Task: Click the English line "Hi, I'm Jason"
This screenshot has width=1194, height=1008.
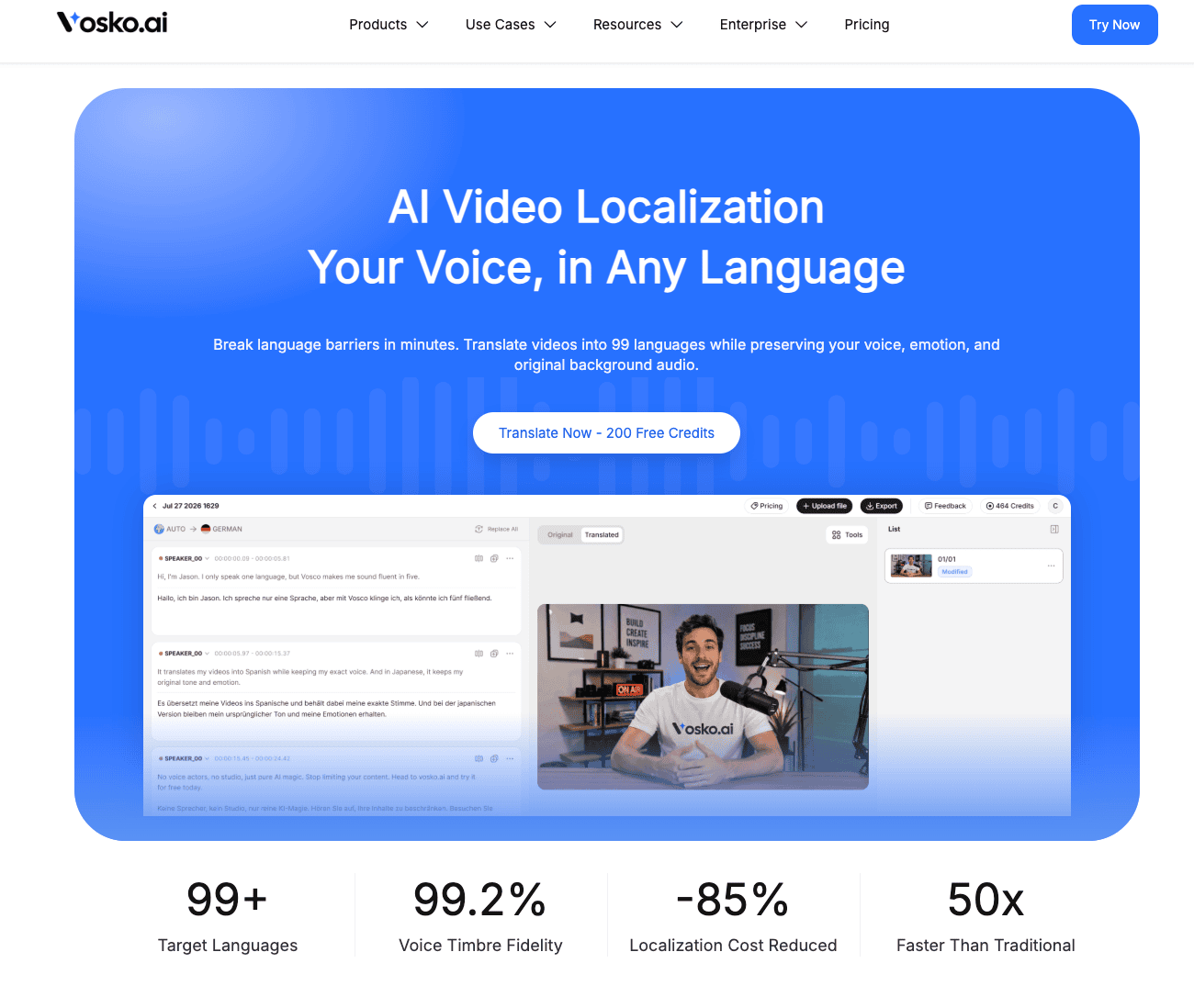Action: (x=287, y=577)
